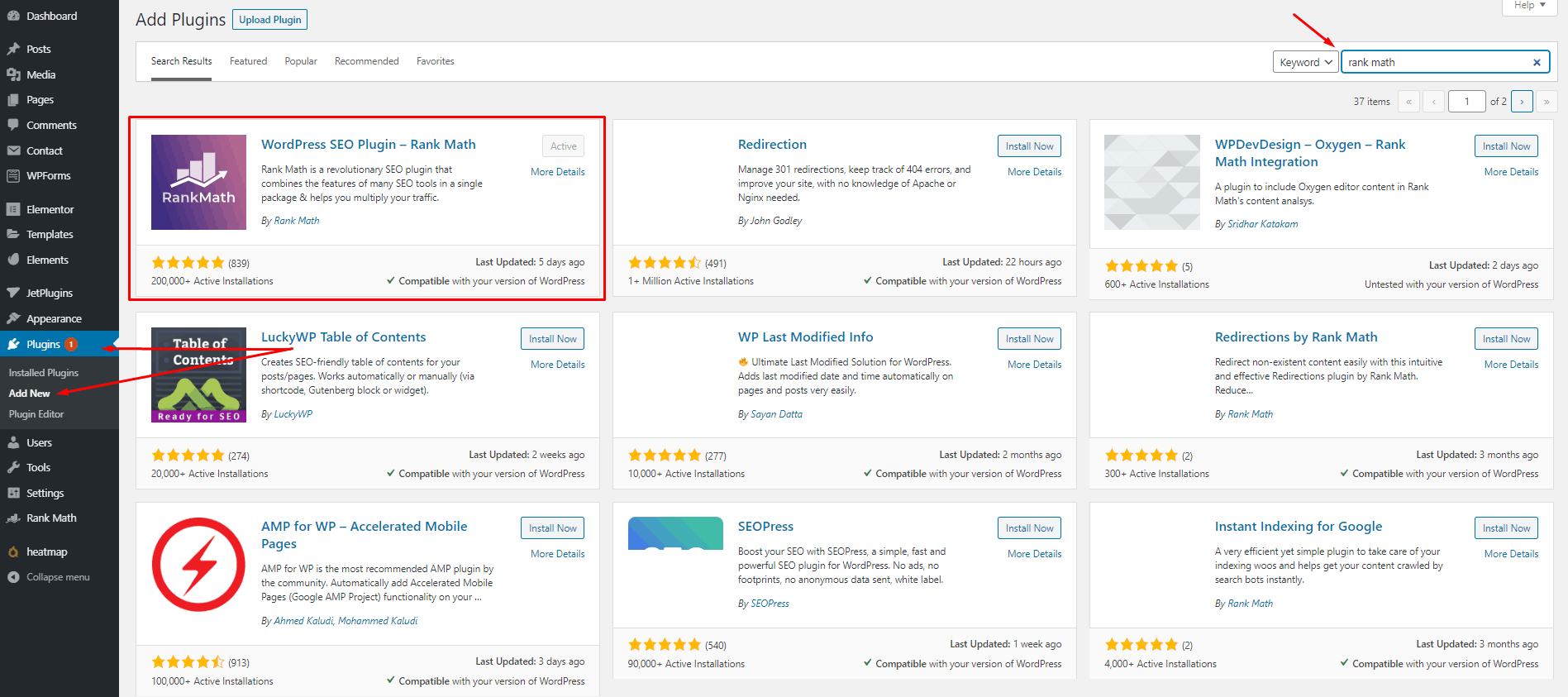Viewport: 1568px width, 697px height.
Task: Click the JetPlugins icon in sidebar
Action: [x=13, y=293]
